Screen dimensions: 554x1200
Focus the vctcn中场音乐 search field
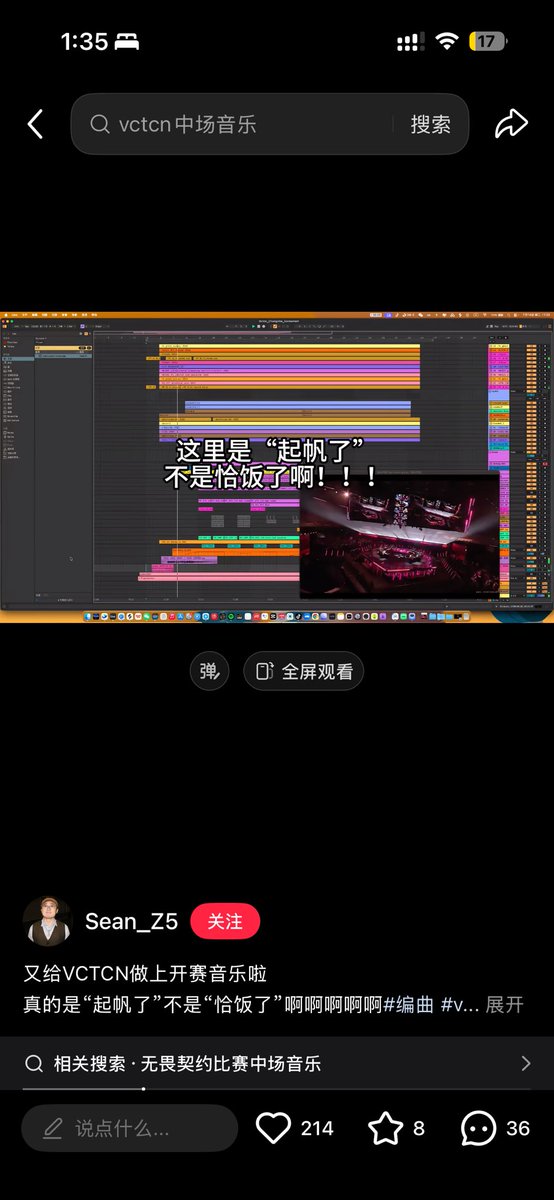click(270, 124)
